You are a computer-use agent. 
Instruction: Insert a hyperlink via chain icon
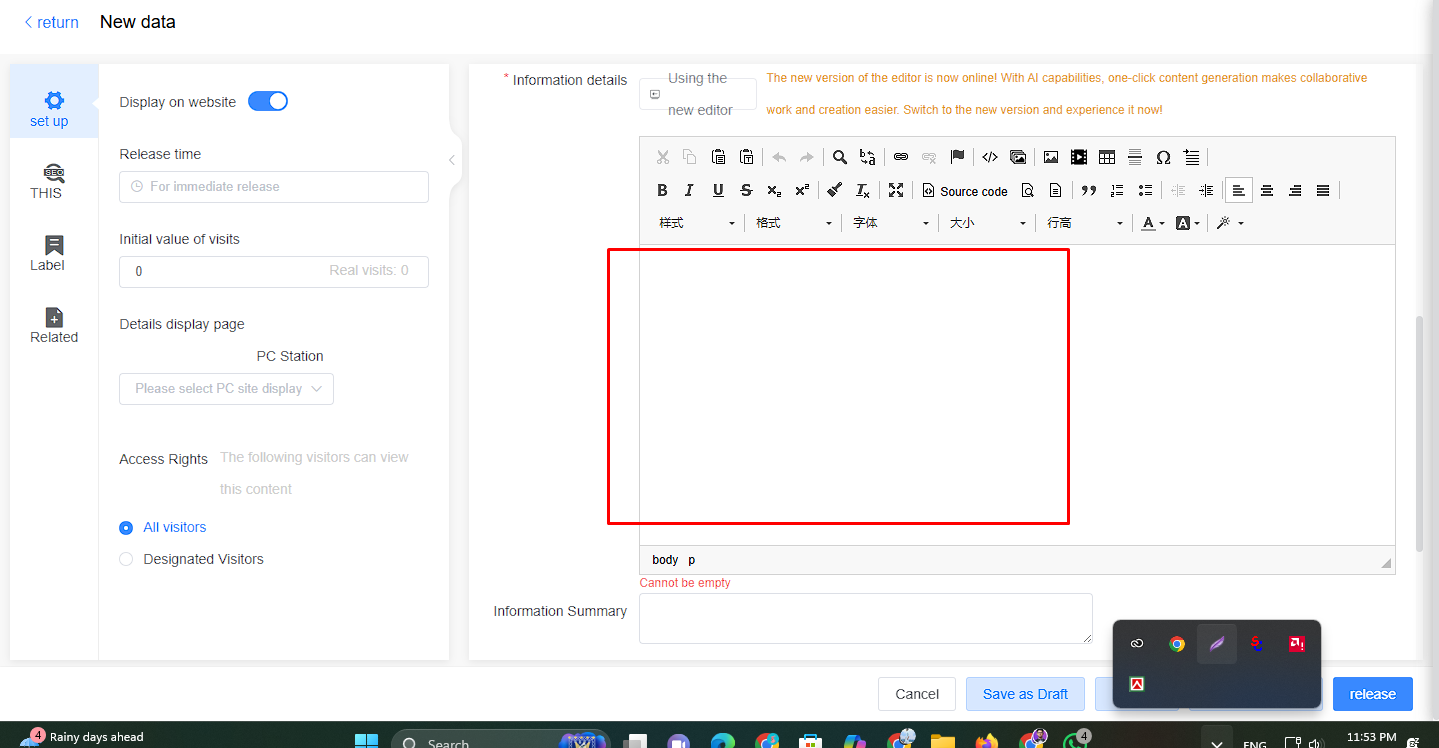[x=901, y=157]
